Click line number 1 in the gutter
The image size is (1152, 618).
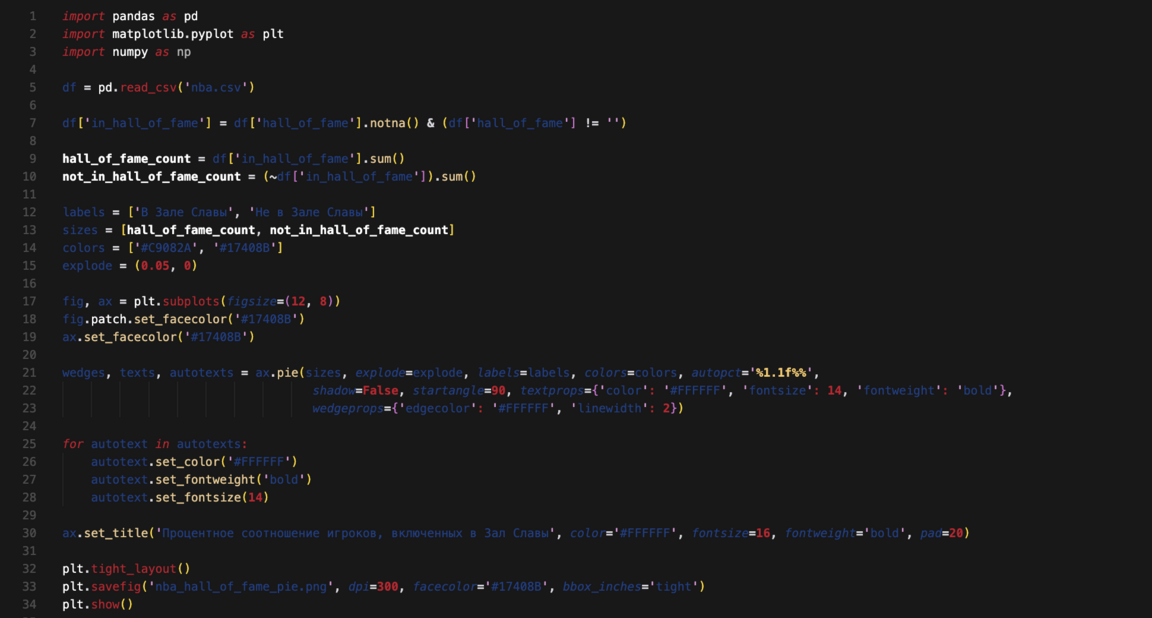coord(32,16)
